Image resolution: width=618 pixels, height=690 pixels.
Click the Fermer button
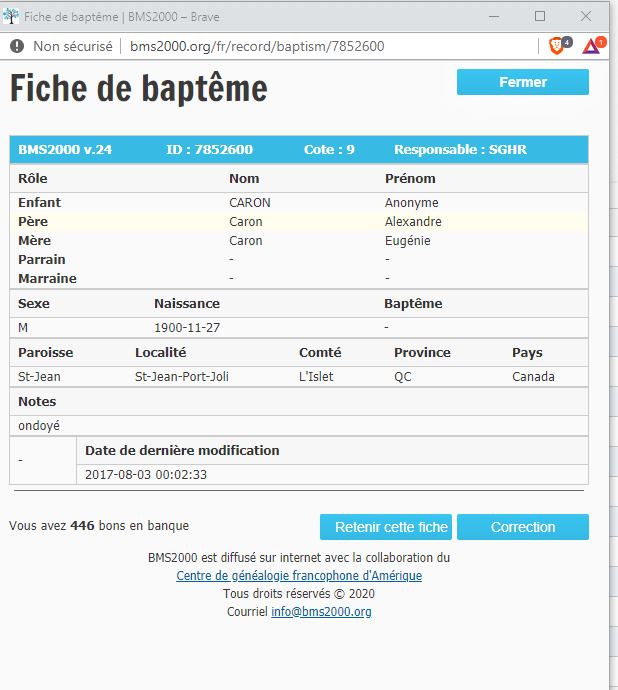click(522, 82)
